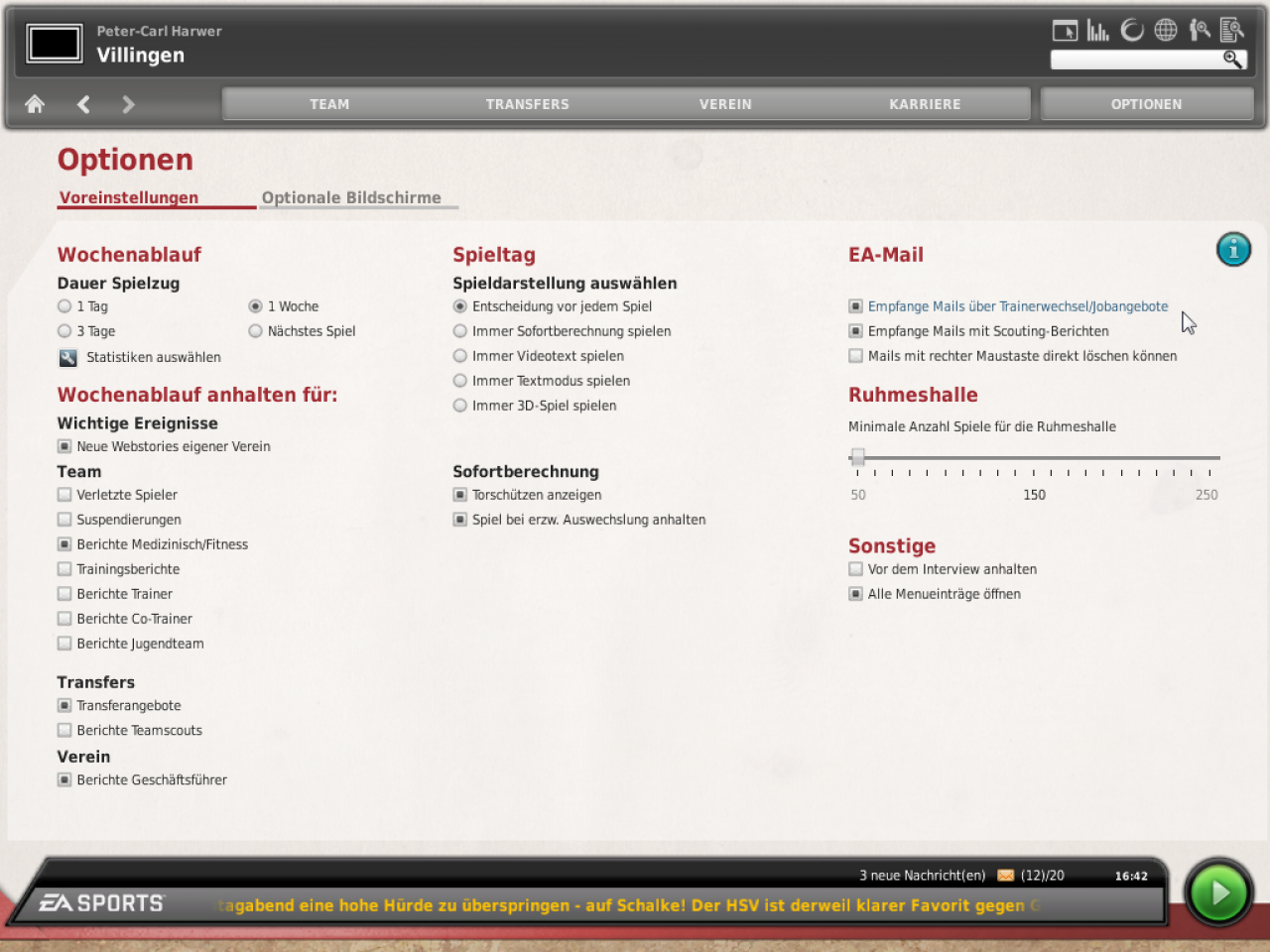This screenshot has height=952, width=1270.
Task: Open the statistics bar chart icon
Action: coord(1097,31)
